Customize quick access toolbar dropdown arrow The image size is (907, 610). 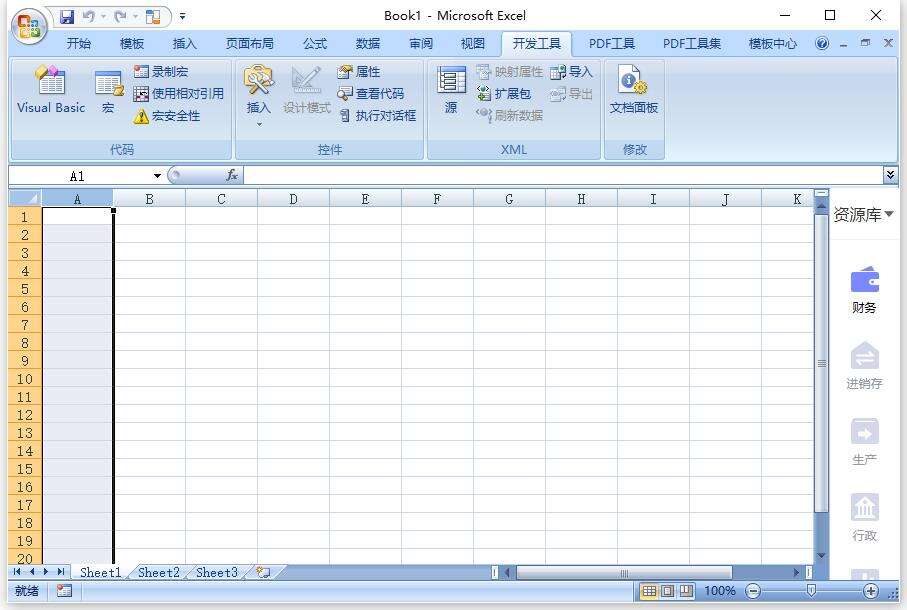click(182, 17)
